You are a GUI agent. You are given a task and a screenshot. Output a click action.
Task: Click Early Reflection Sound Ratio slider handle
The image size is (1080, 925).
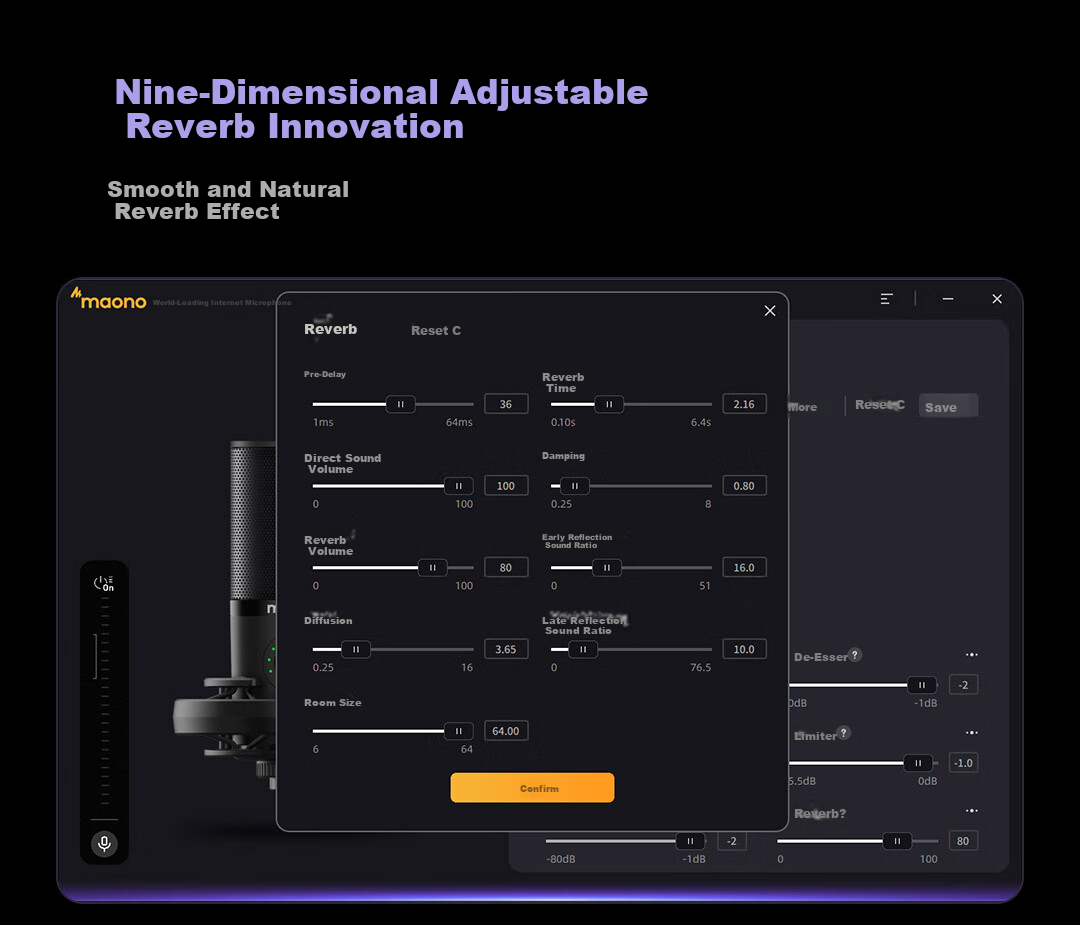click(x=607, y=568)
